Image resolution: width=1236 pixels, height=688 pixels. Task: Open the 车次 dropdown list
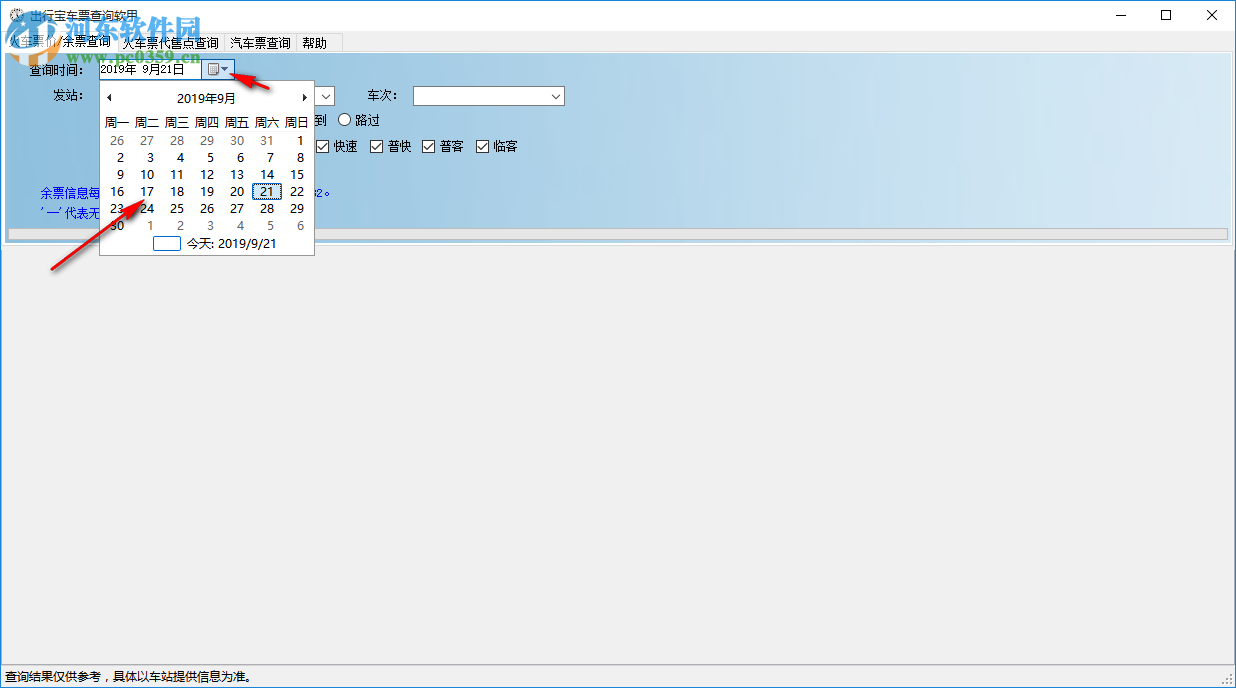coord(556,96)
